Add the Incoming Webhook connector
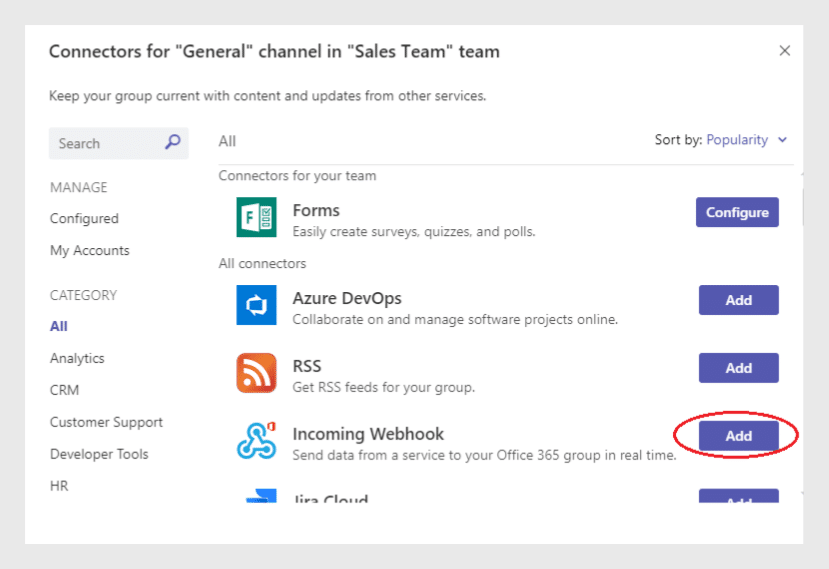The height and width of the screenshot is (569, 829). (739, 436)
